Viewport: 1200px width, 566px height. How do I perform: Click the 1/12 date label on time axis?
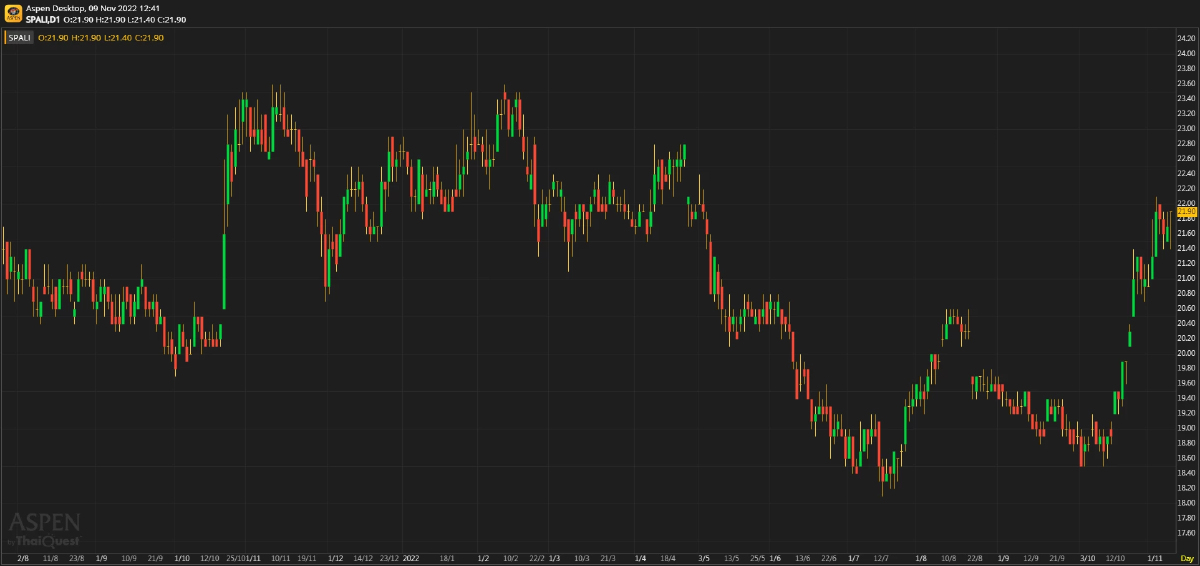click(x=336, y=557)
